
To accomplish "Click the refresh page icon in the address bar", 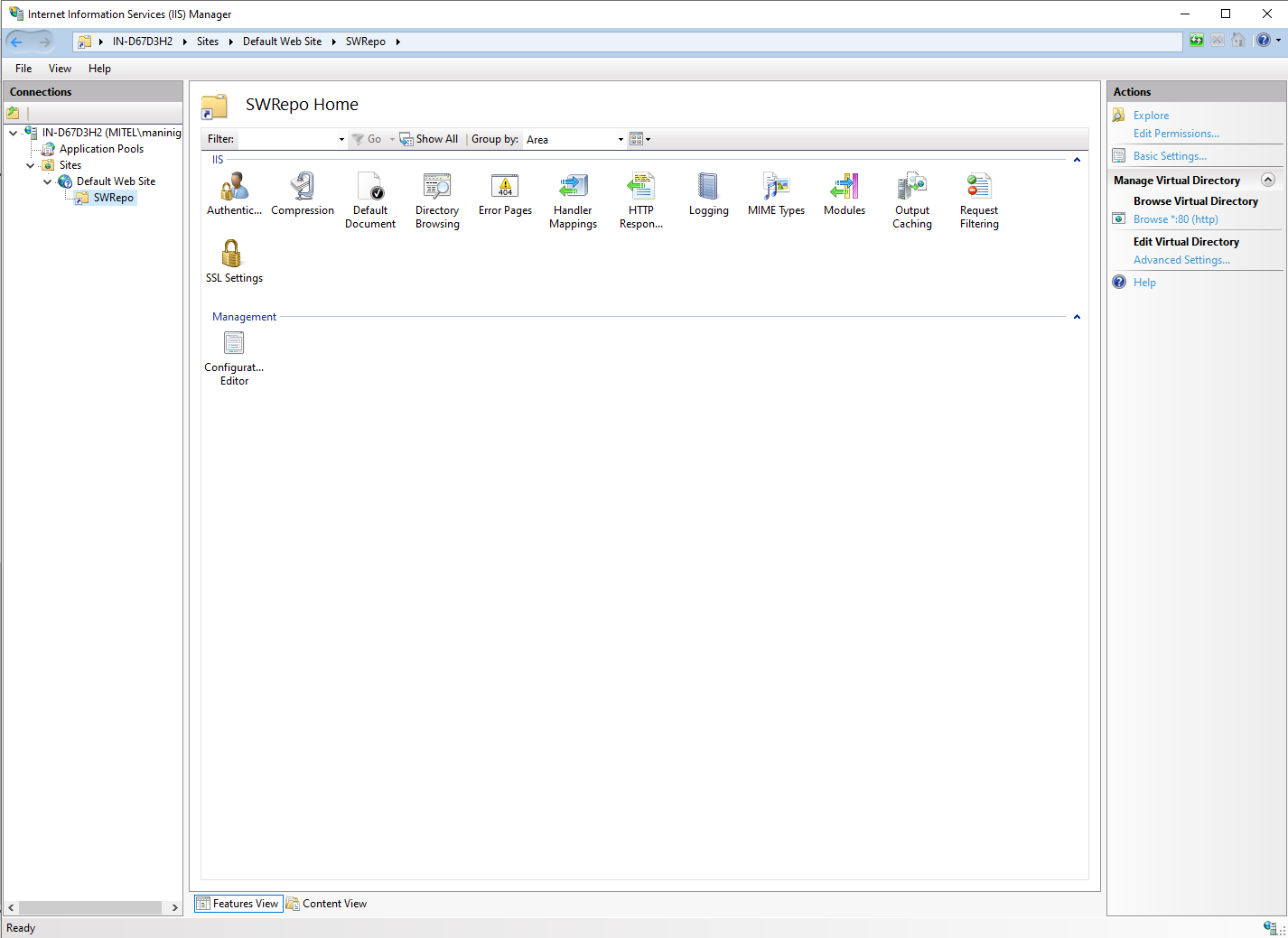I will 1197,41.
